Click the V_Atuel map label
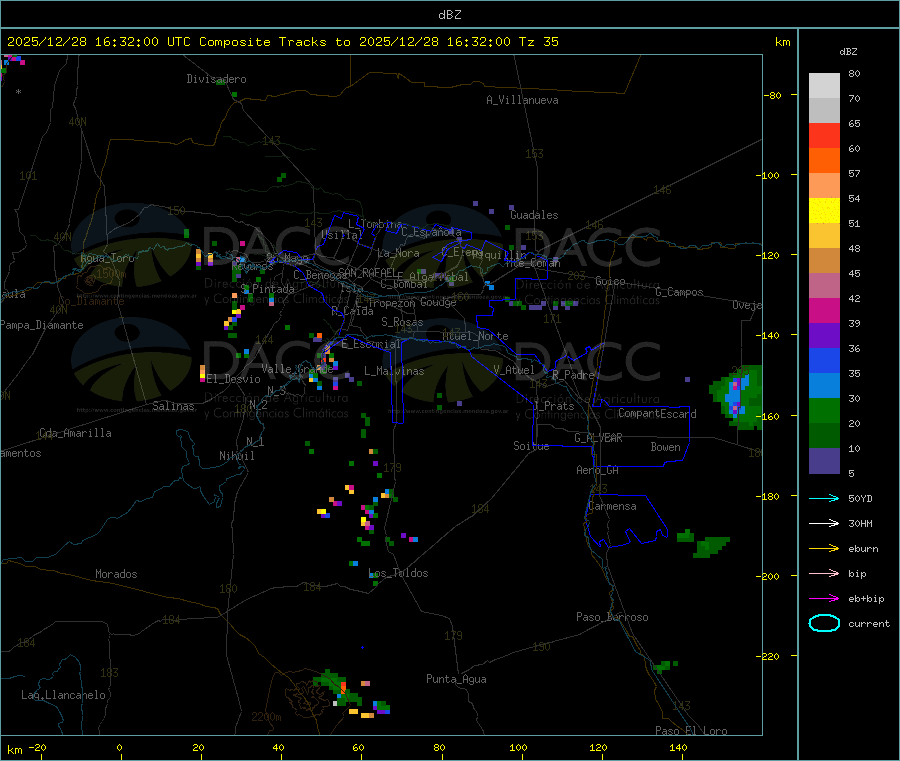 pos(514,370)
